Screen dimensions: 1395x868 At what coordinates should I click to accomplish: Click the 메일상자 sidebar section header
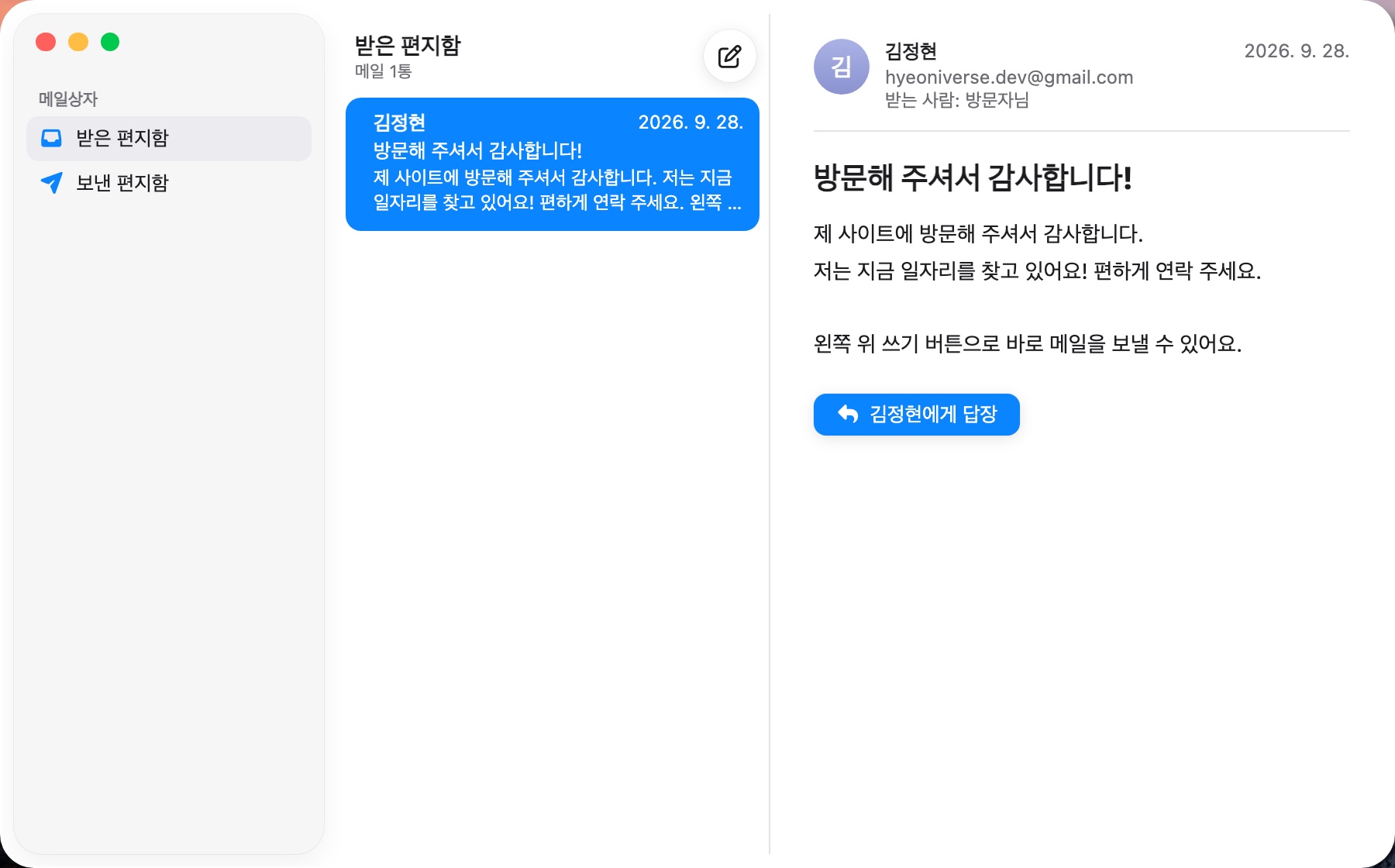click(x=68, y=99)
